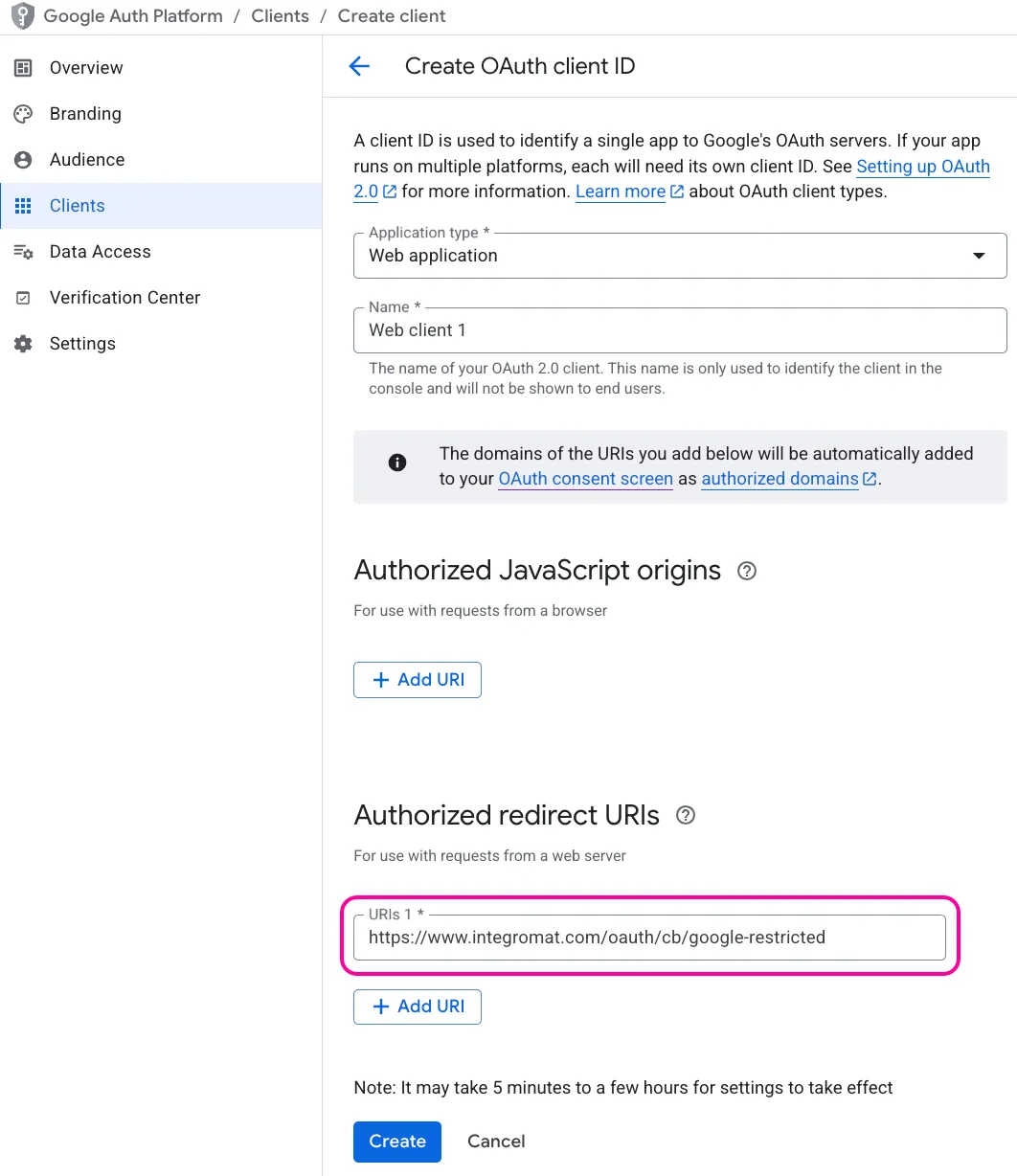The image size is (1017, 1176).
Task: Click the Name field with Web client 1
Action: (680, 330)
